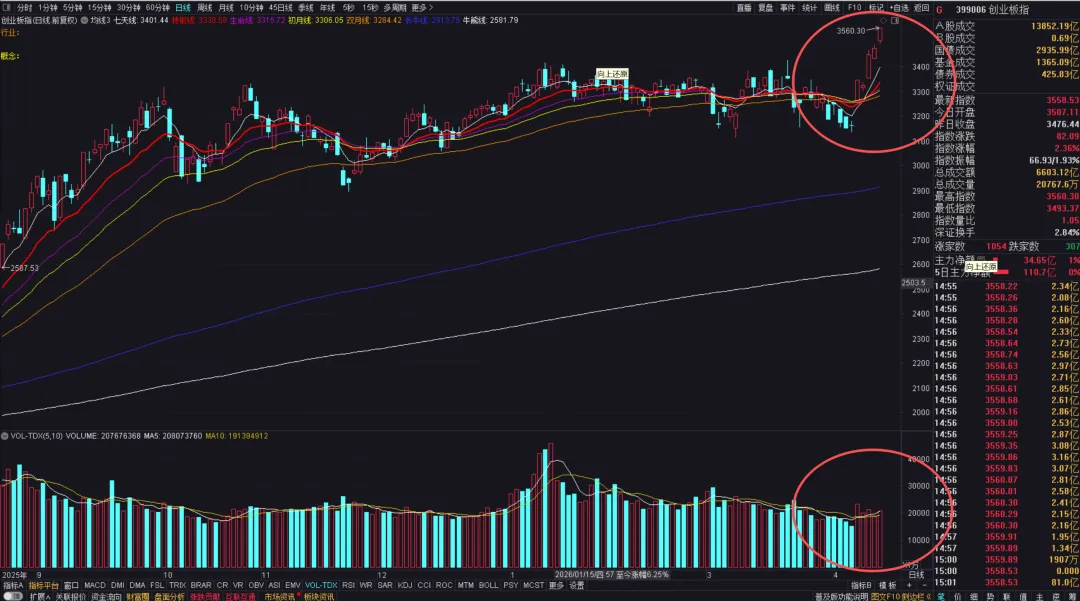The height and width of the screenshot is (601, 1080).
Task: Select the 月线 monthly chart tab
Action: click(x=226, y=8)
